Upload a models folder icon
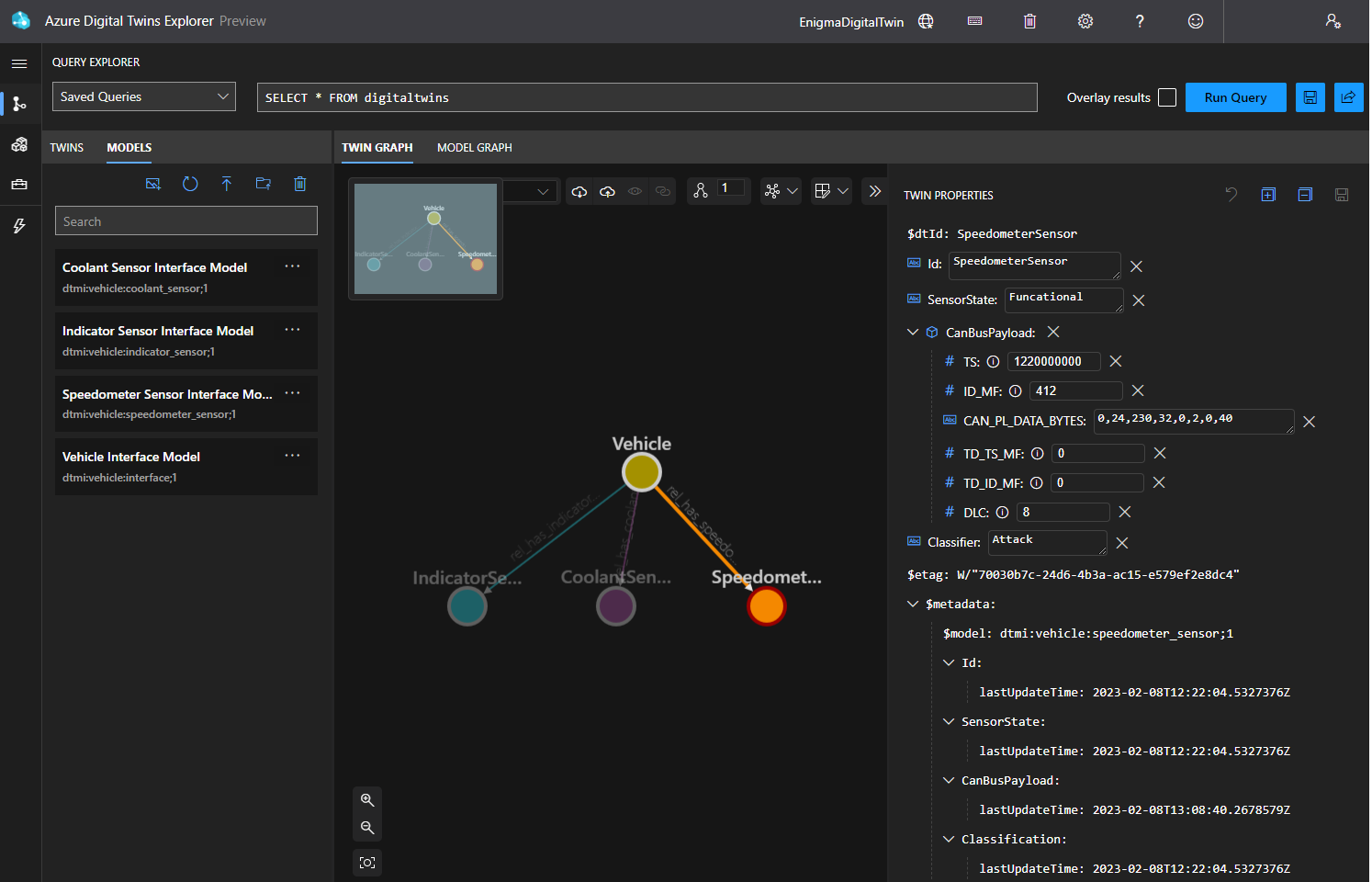This screenshot has width=1372, height=882. [264, 184]
